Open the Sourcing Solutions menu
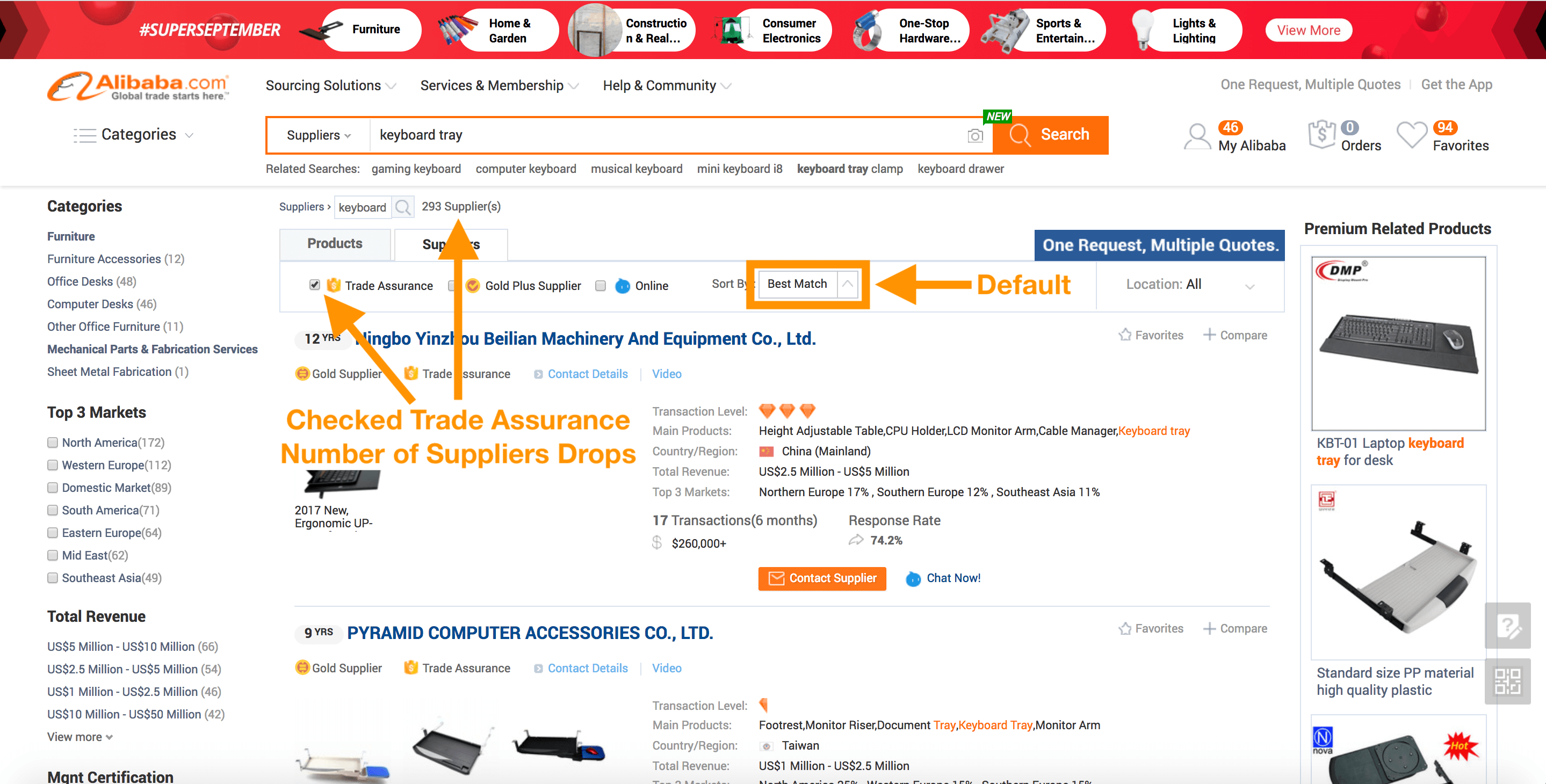Screen dimensions: 1546x784 331,86
